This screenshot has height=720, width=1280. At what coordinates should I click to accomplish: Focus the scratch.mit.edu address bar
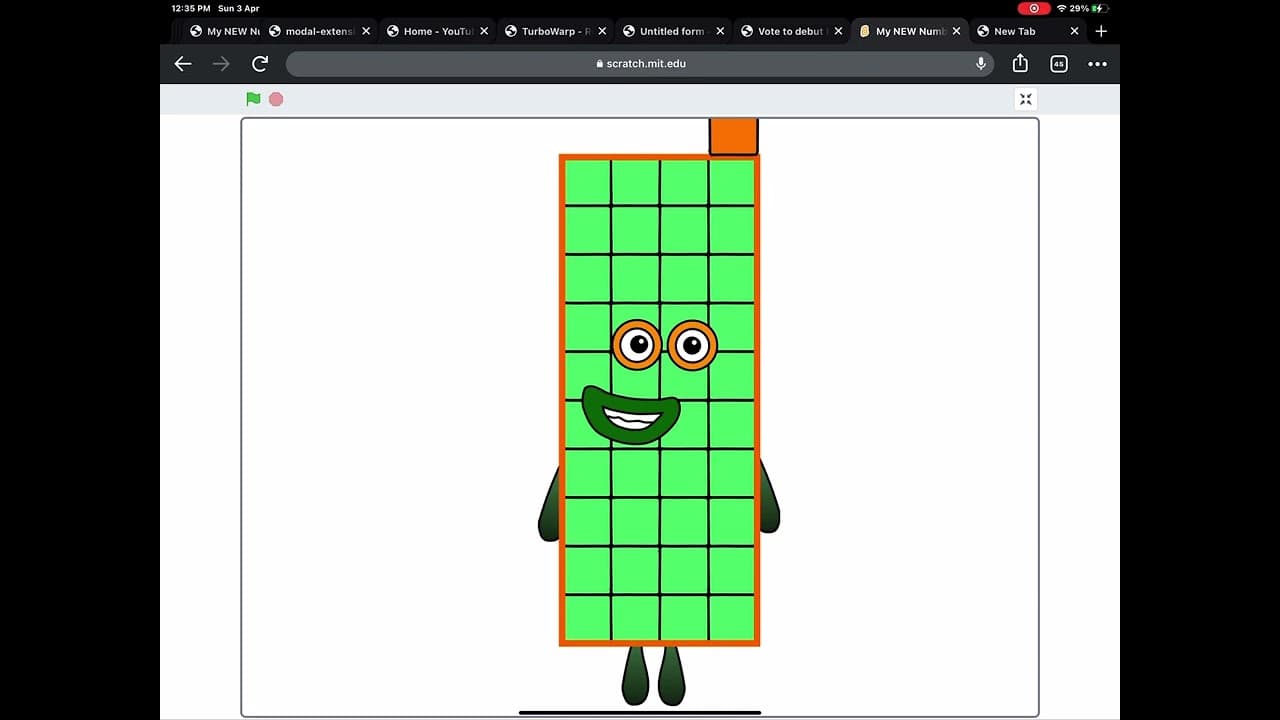pos(640,64)
